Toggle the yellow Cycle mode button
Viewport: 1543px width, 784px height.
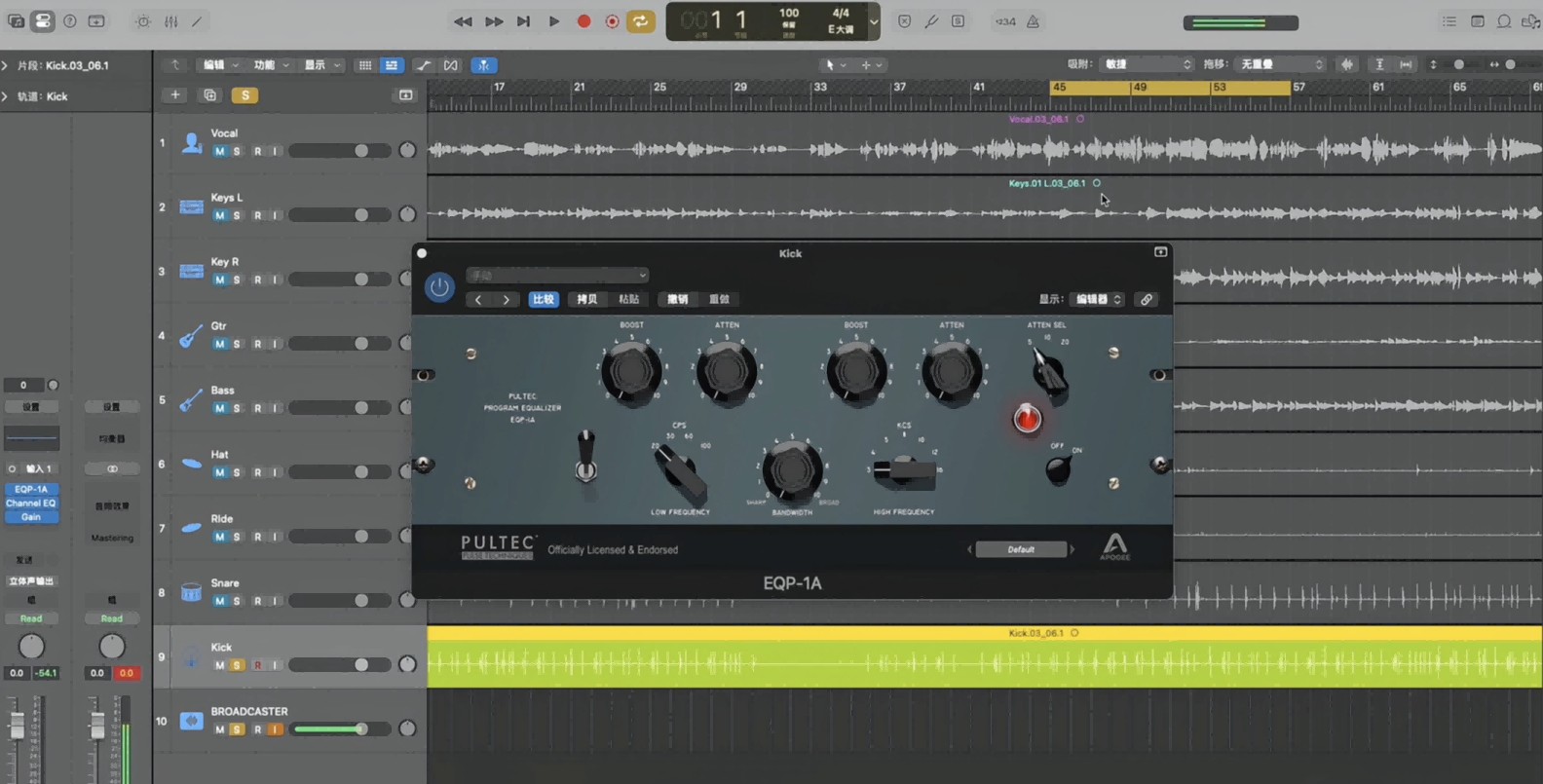[x=640, y=21]
